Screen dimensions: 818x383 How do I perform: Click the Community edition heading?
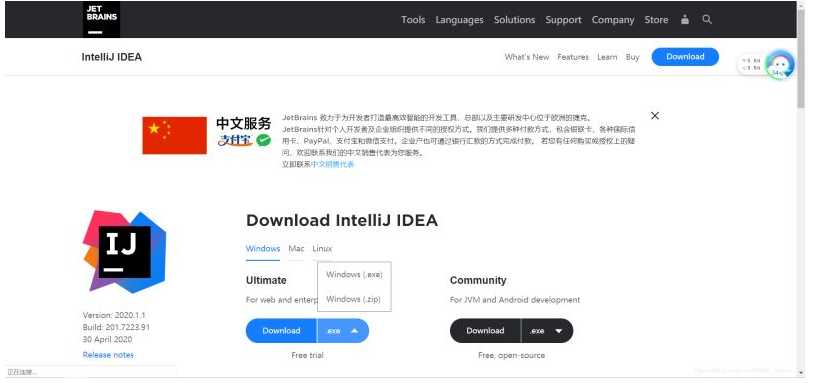478,281
